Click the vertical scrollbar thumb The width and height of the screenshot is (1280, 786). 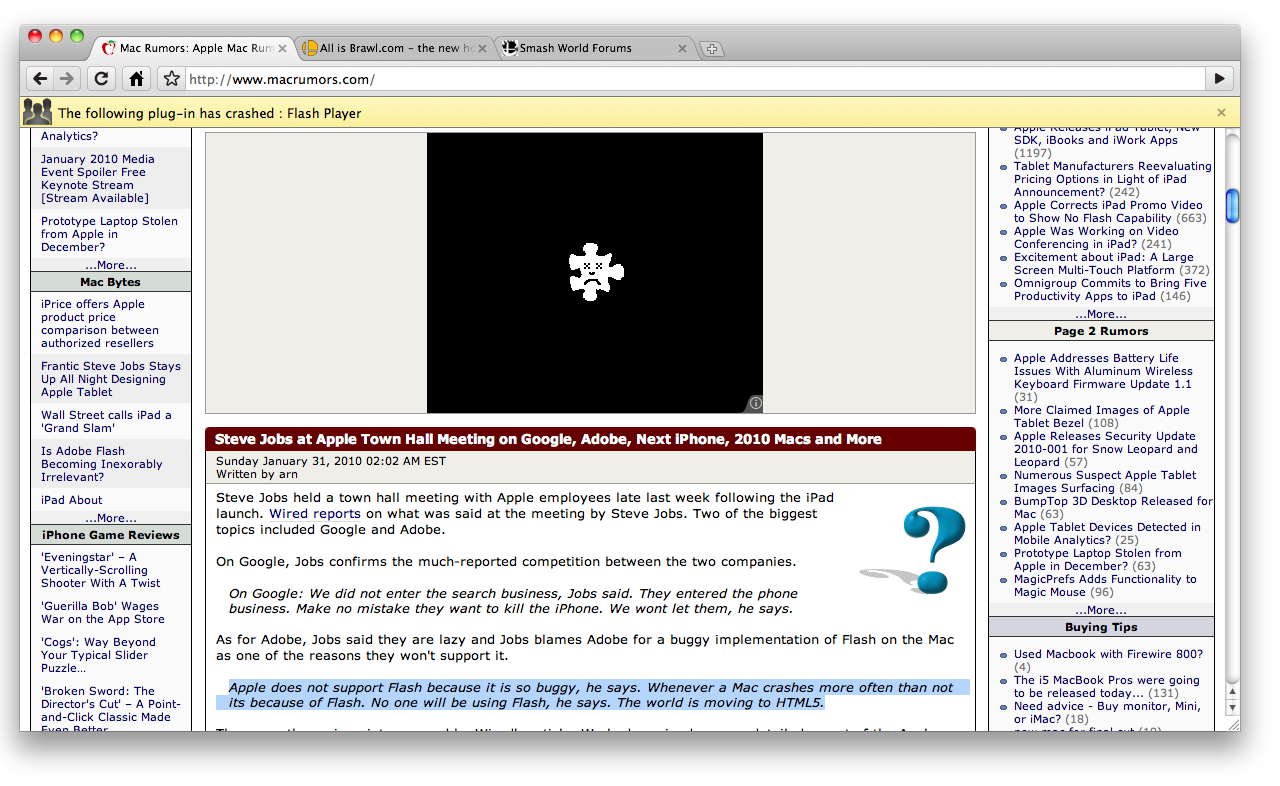pyautogui.click(x=1232, y=205)
